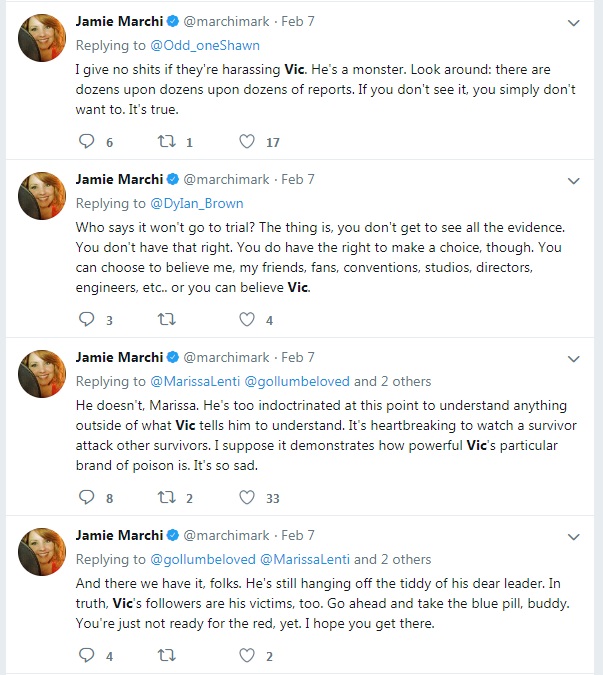
Task: Expand options chevron on first tweet
Action: [x=573, y=23]
